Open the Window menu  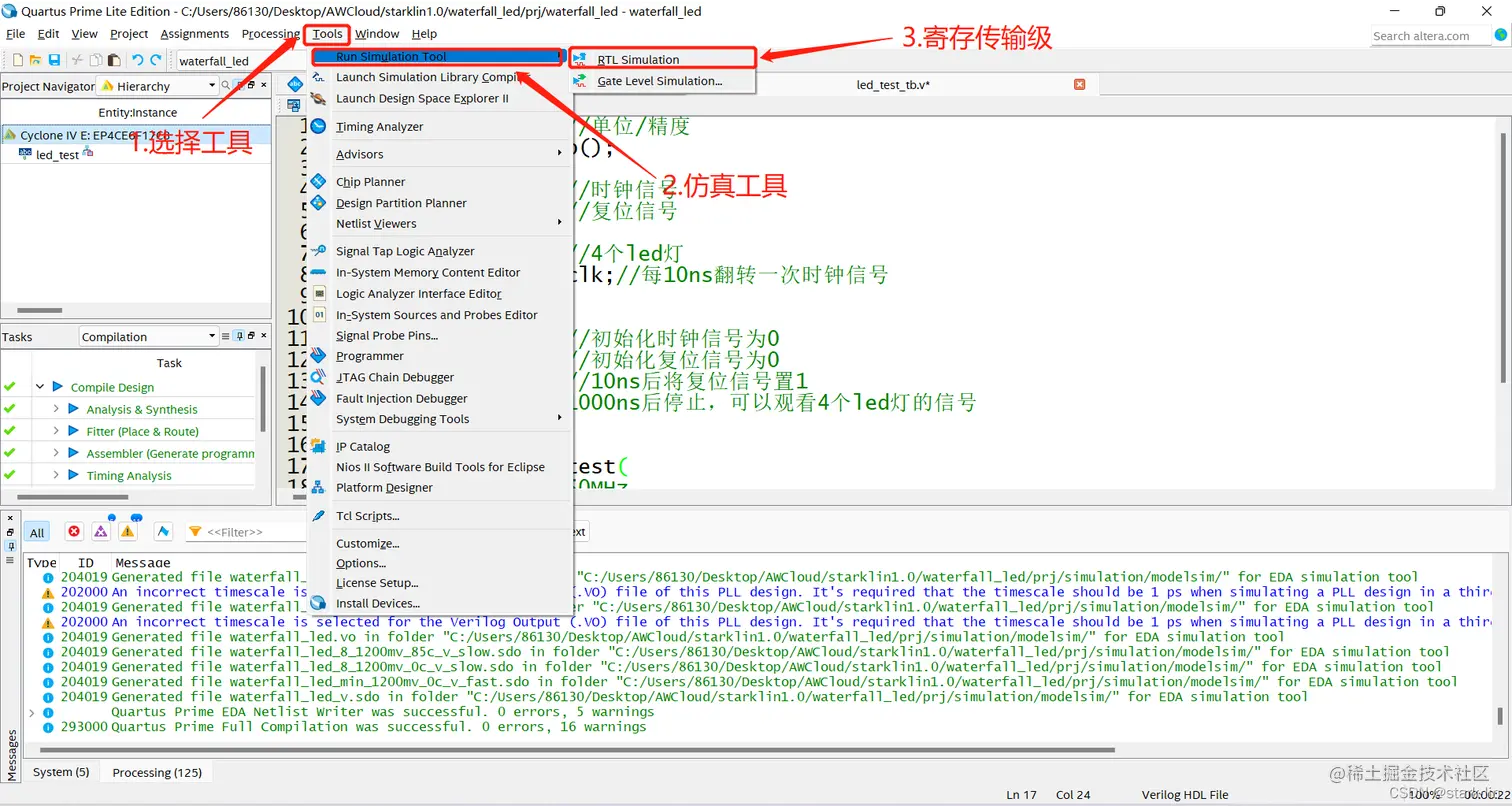pos(377,34)
